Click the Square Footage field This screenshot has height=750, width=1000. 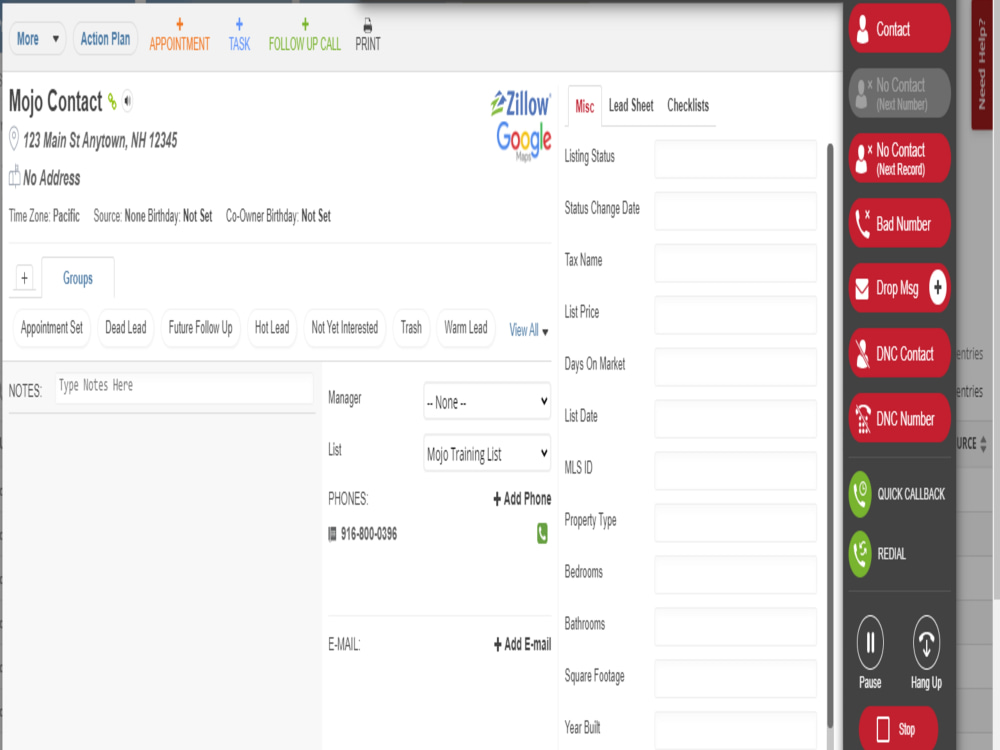735,678
